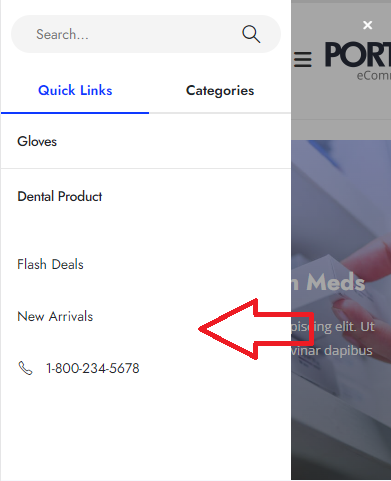Click into the Search... input field

133,34
